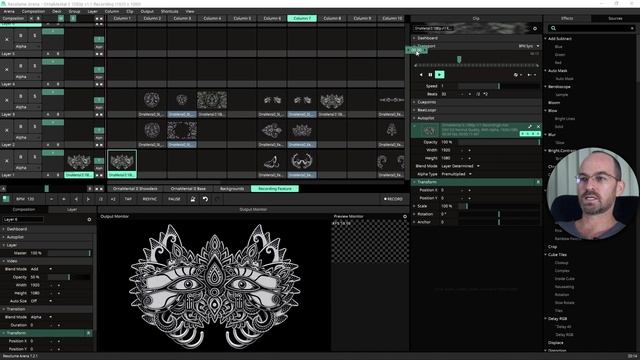Open the Alpha Type Premultiplied dropdown
Viewport: 640px width, 360px height.
[456, 174]
